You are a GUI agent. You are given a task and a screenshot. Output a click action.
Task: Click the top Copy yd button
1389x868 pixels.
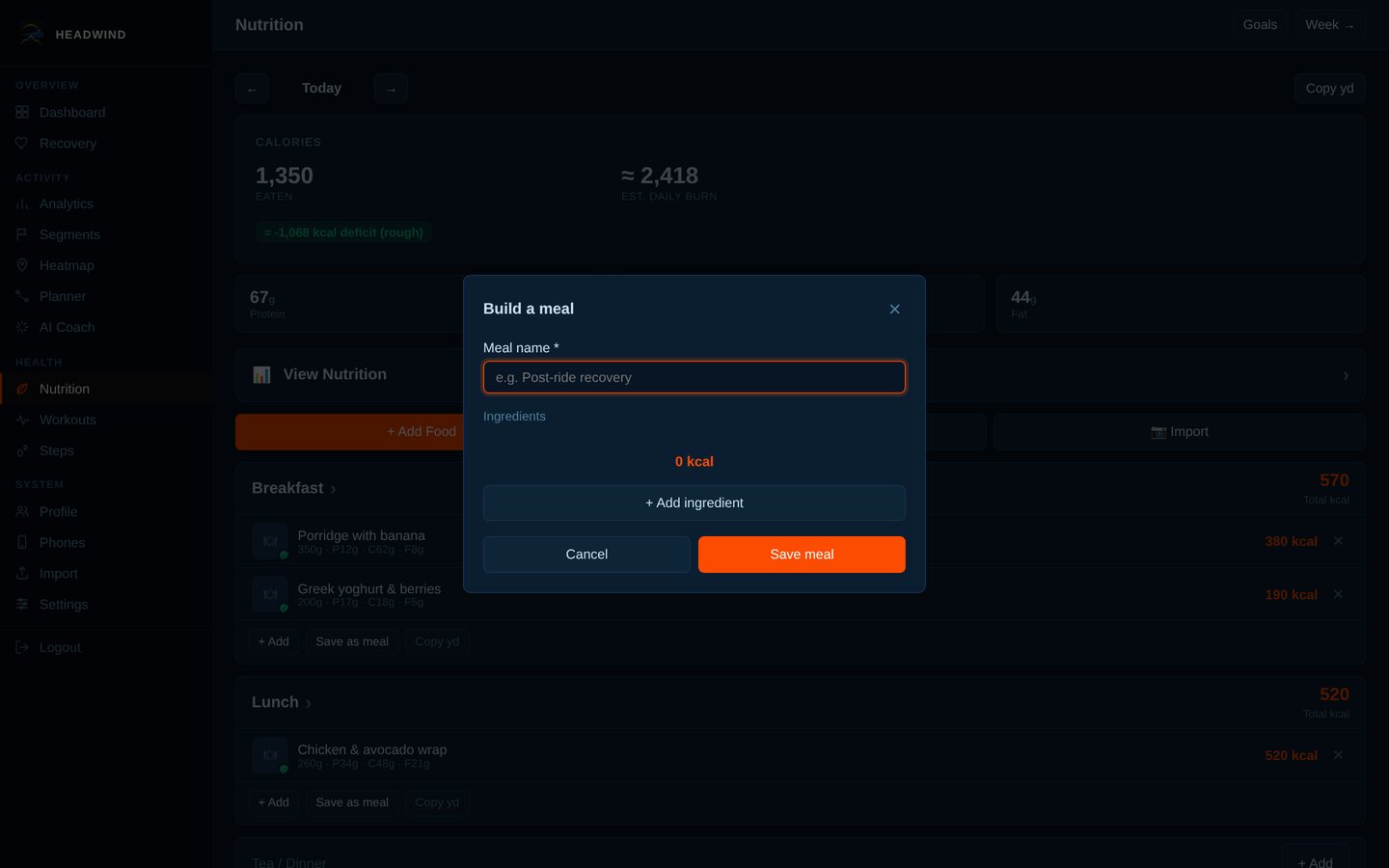tap(1329, 88)
